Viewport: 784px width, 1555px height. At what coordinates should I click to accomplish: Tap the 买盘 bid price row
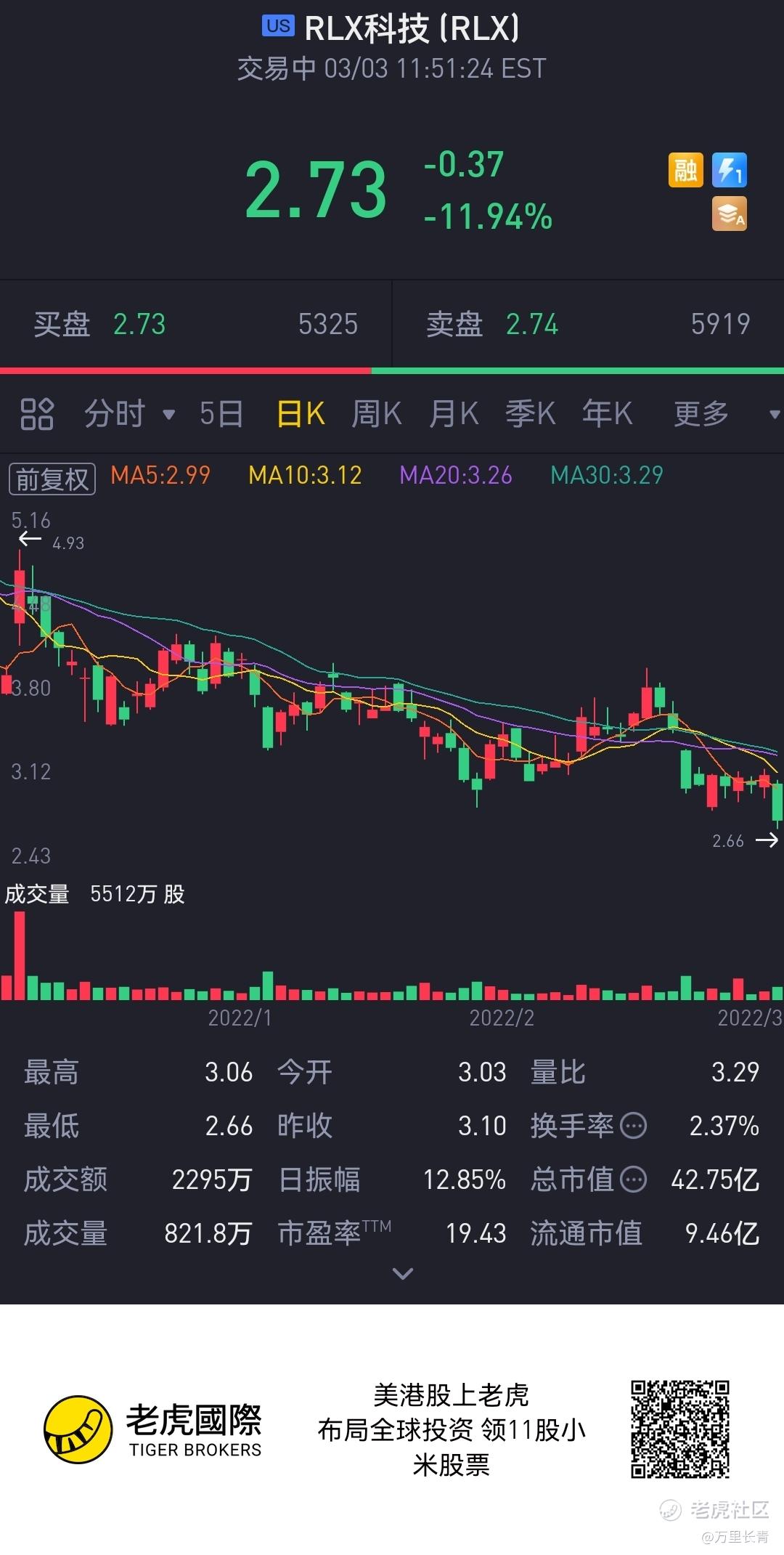coord(196,324)
